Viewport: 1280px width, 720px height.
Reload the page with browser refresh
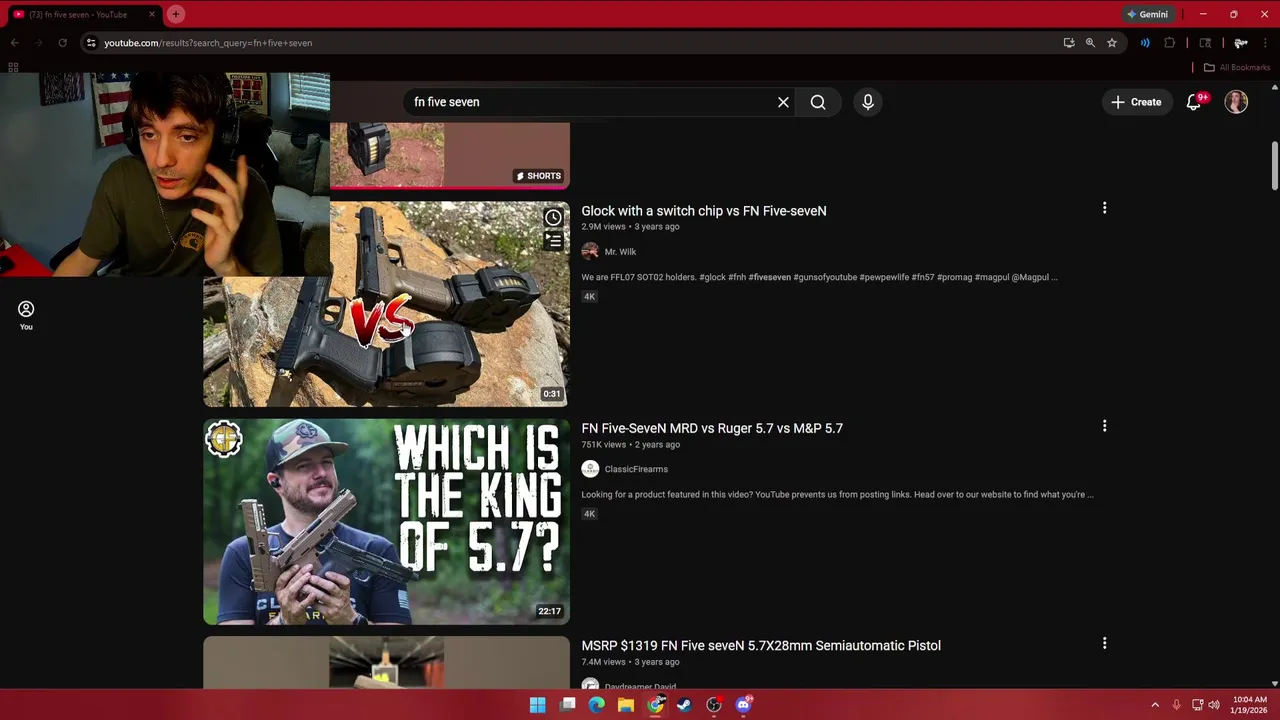(62, 43)
